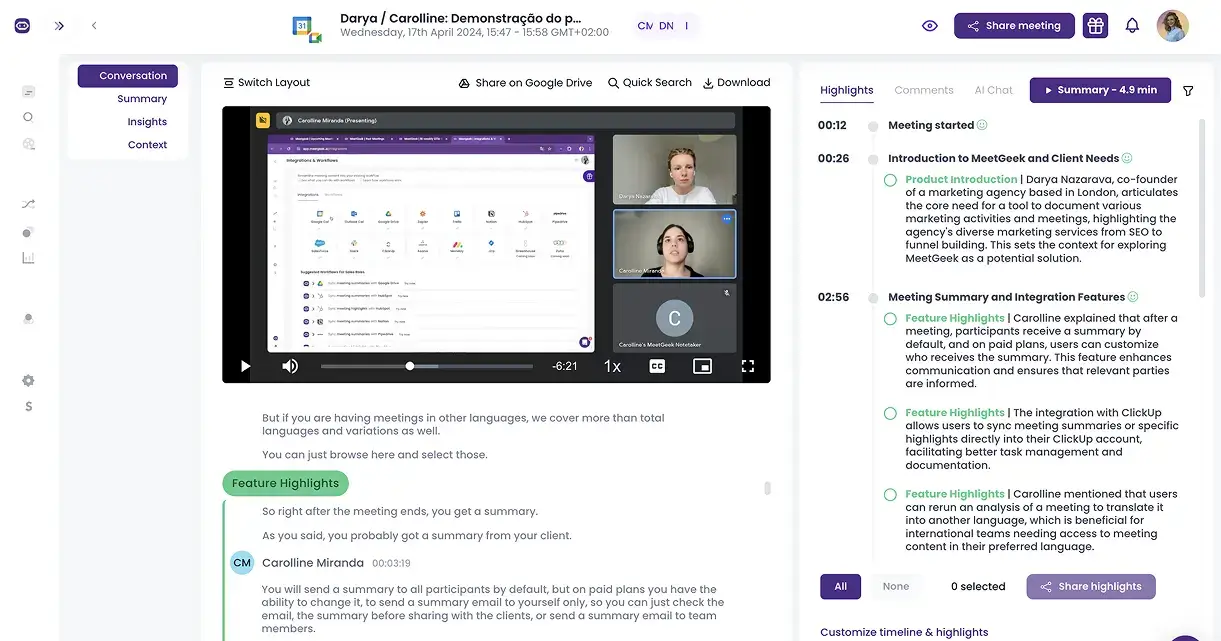The height and width of the screenshot is (641, 1221).
Task: Click the Share meeting button
Action: (1014, 25)
